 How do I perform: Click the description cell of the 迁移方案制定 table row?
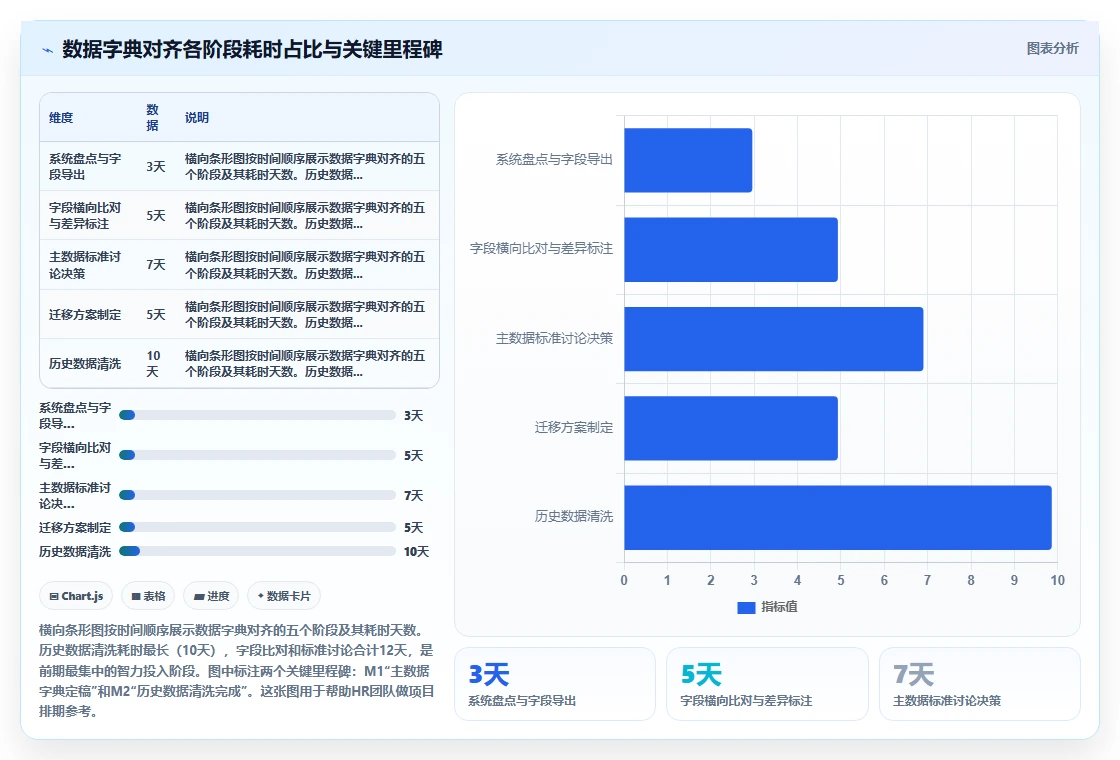click(307, 314)
